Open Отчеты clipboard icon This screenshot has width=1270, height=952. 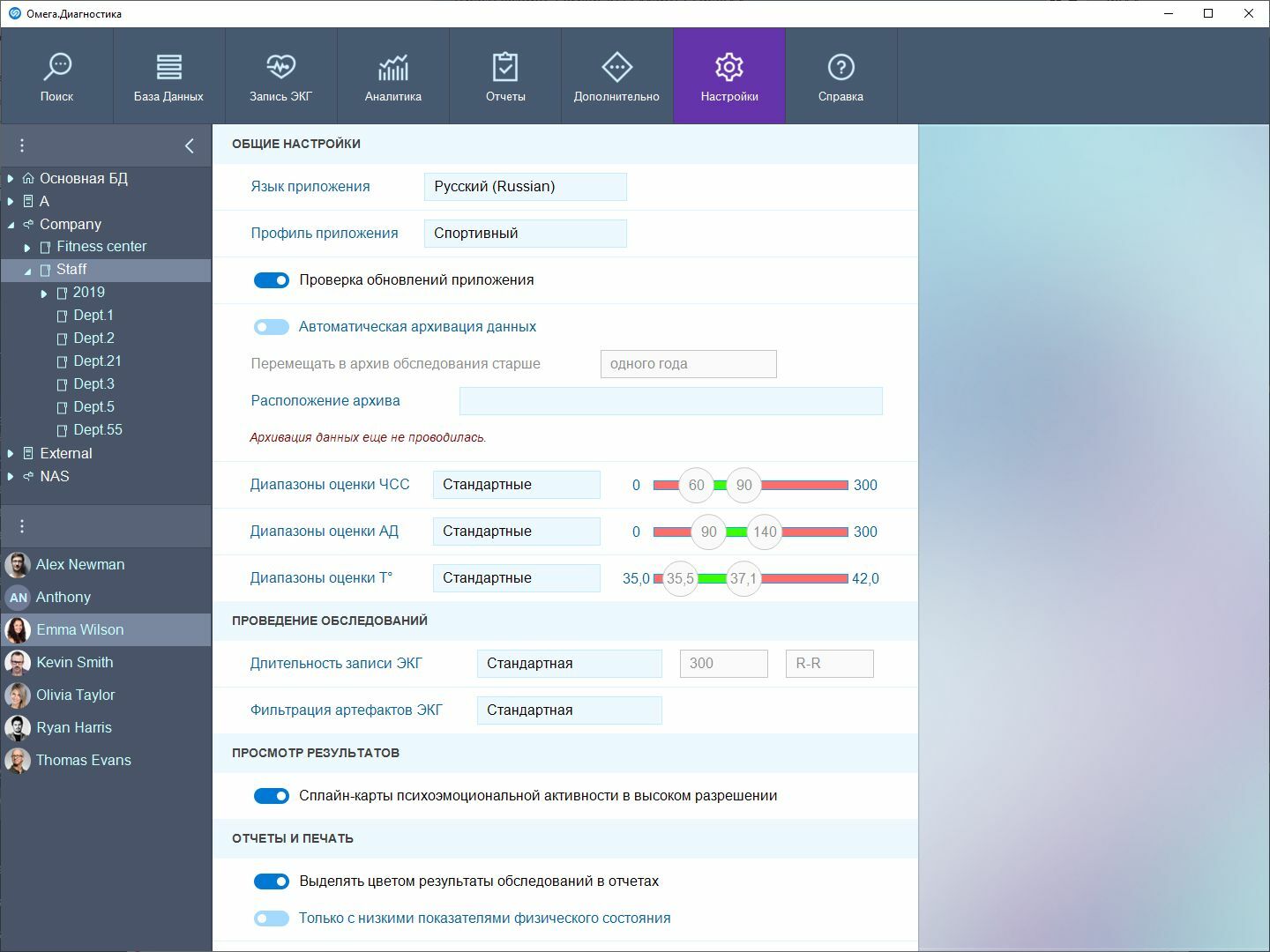pos(505,67)
